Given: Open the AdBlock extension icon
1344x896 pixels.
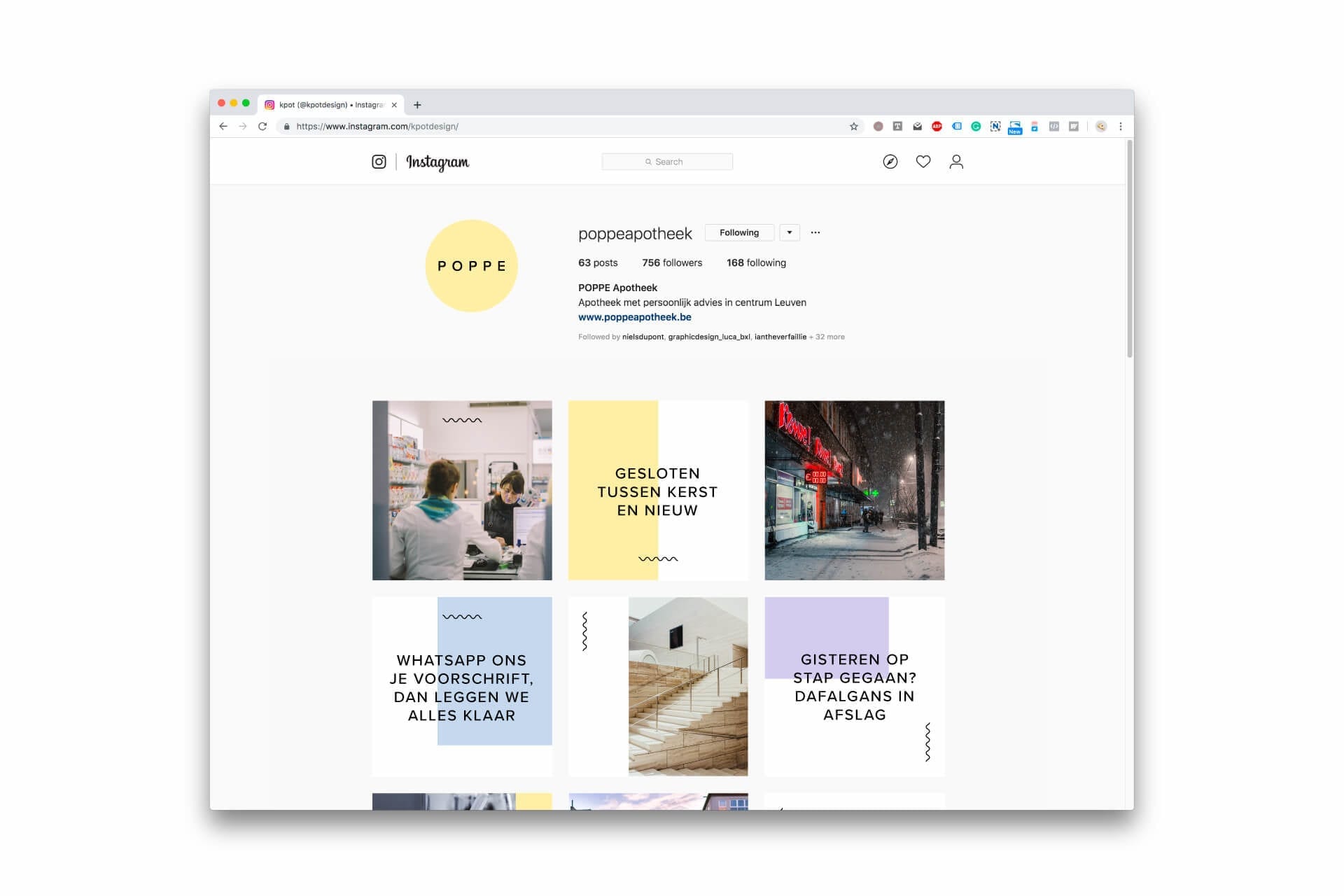Looking at the screenshot, I should pyautogui.click(x=937, y=127).
